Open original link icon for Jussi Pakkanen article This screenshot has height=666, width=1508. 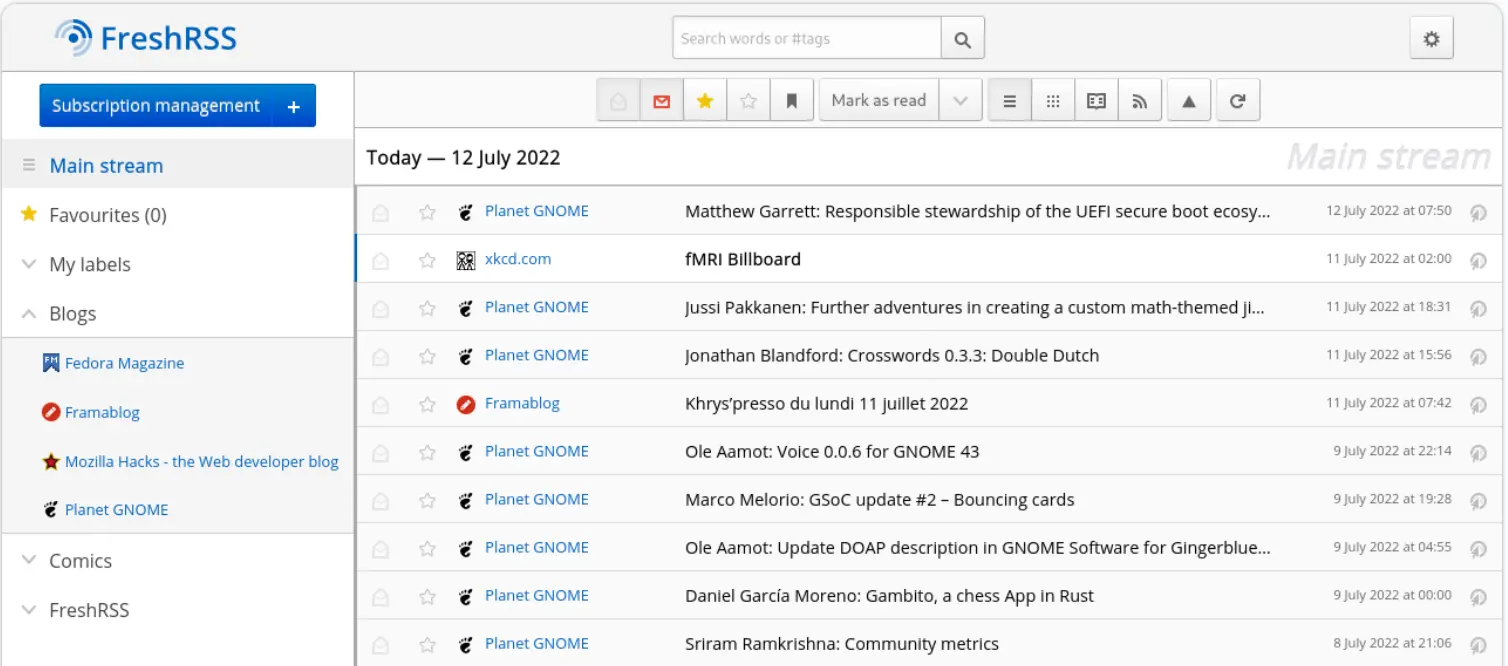click(1478, 308)
